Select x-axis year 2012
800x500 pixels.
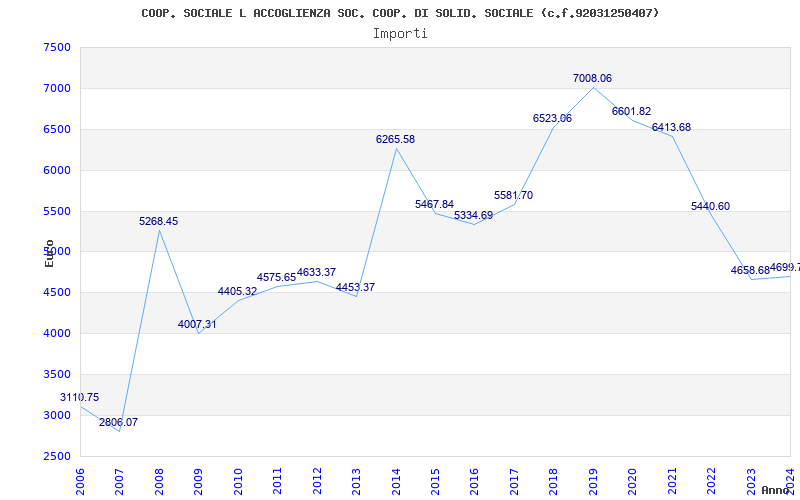coord(316,481)
